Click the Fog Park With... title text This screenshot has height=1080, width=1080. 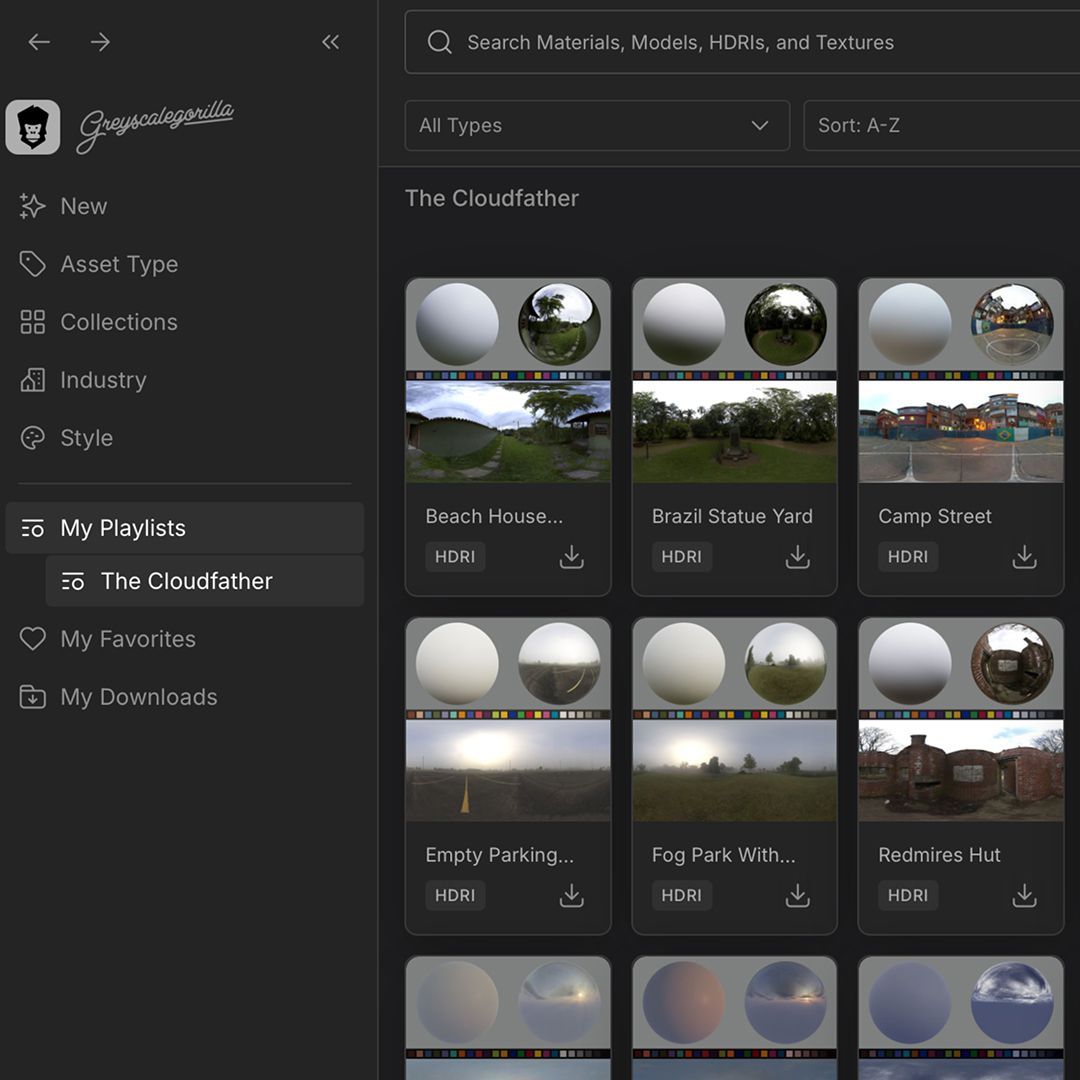point(723,855)
